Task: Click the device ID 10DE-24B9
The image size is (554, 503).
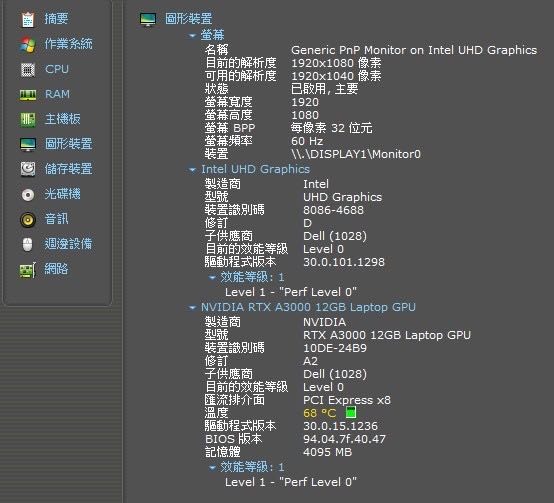Action: pyautogui.click(x=335, y=348)
